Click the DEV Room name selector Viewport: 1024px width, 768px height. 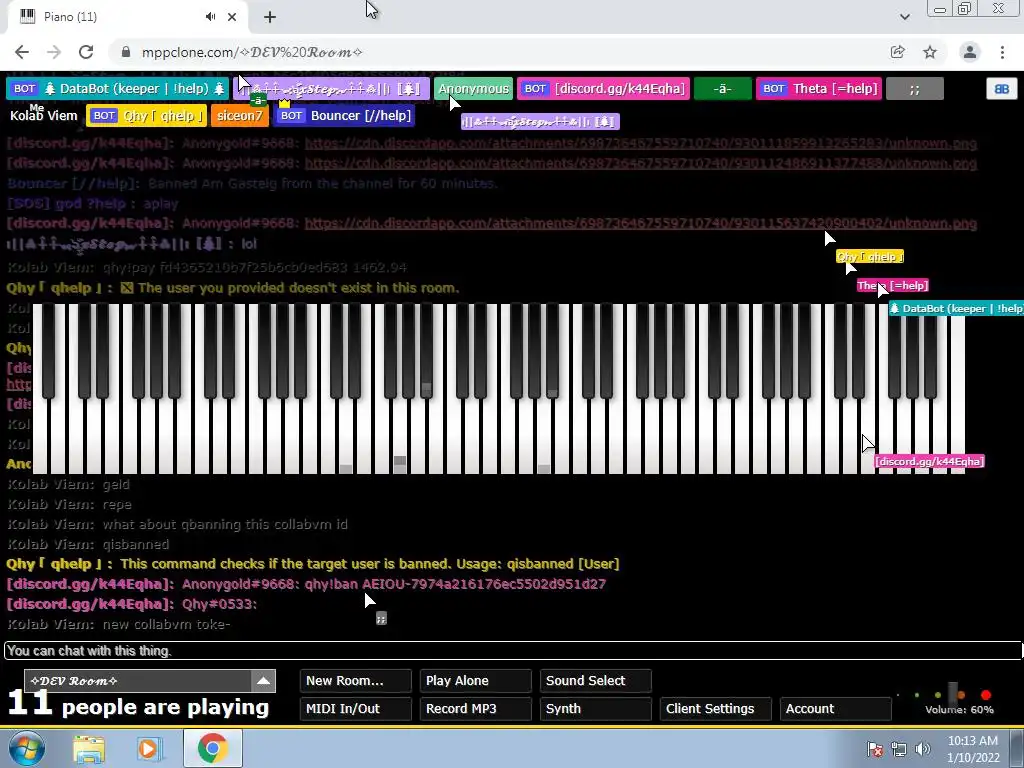point(138,680)
